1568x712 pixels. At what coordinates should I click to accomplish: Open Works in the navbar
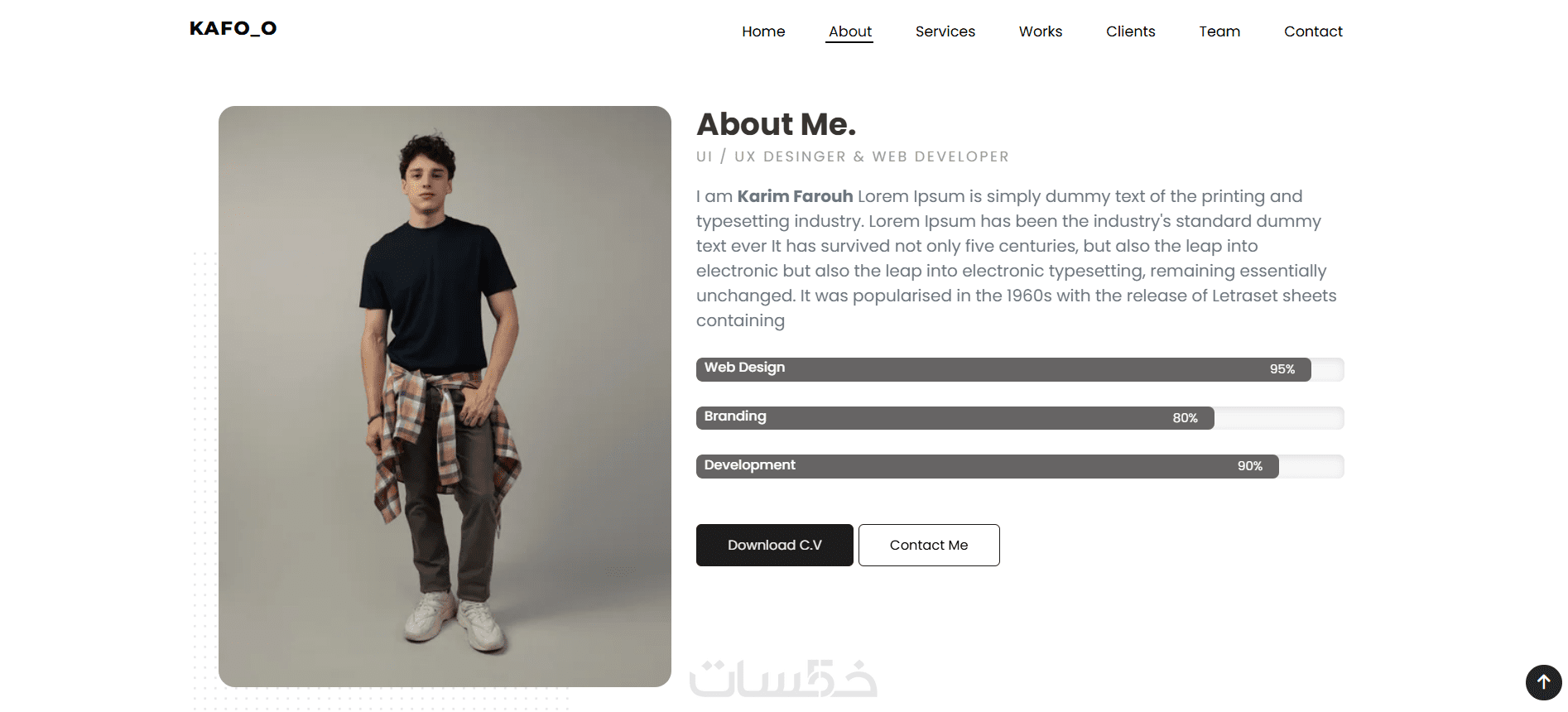(1040, 31)
